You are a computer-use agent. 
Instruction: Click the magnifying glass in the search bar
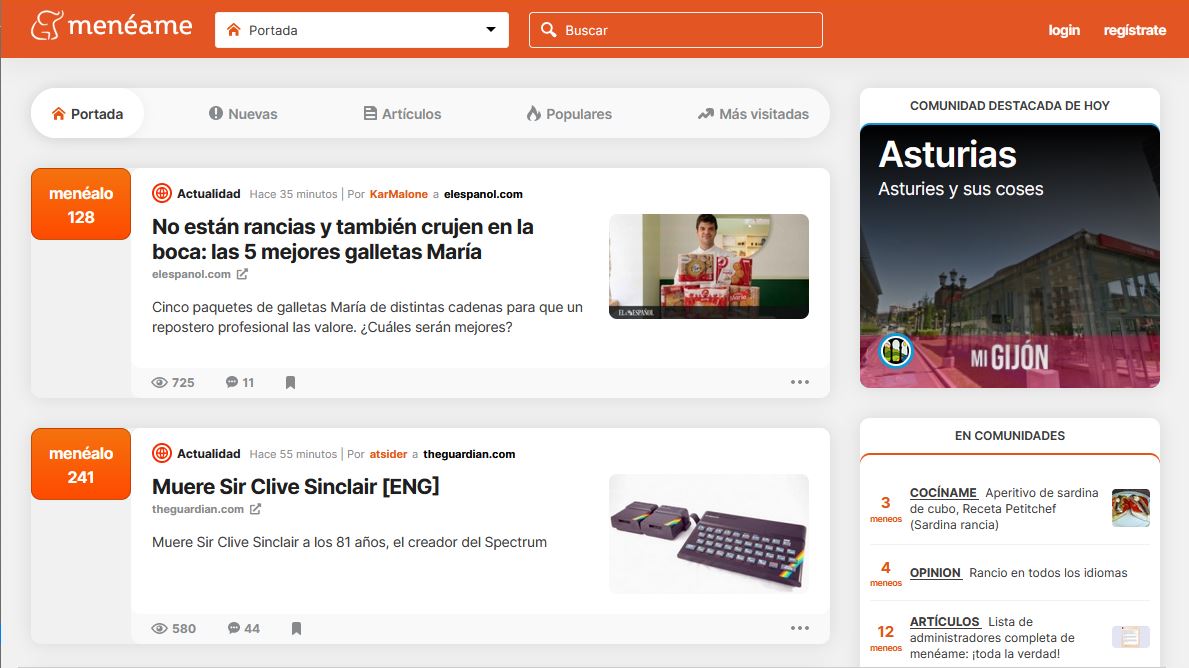click(549, 29)
